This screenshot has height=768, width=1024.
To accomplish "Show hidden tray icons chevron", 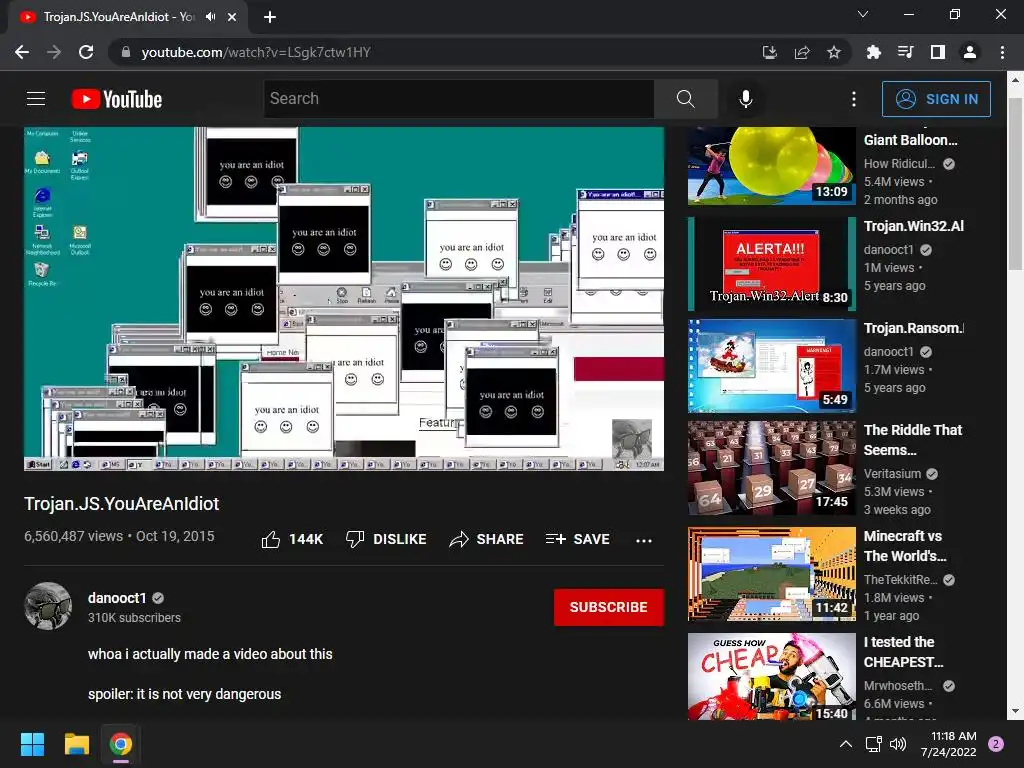I will click(846, 744).
